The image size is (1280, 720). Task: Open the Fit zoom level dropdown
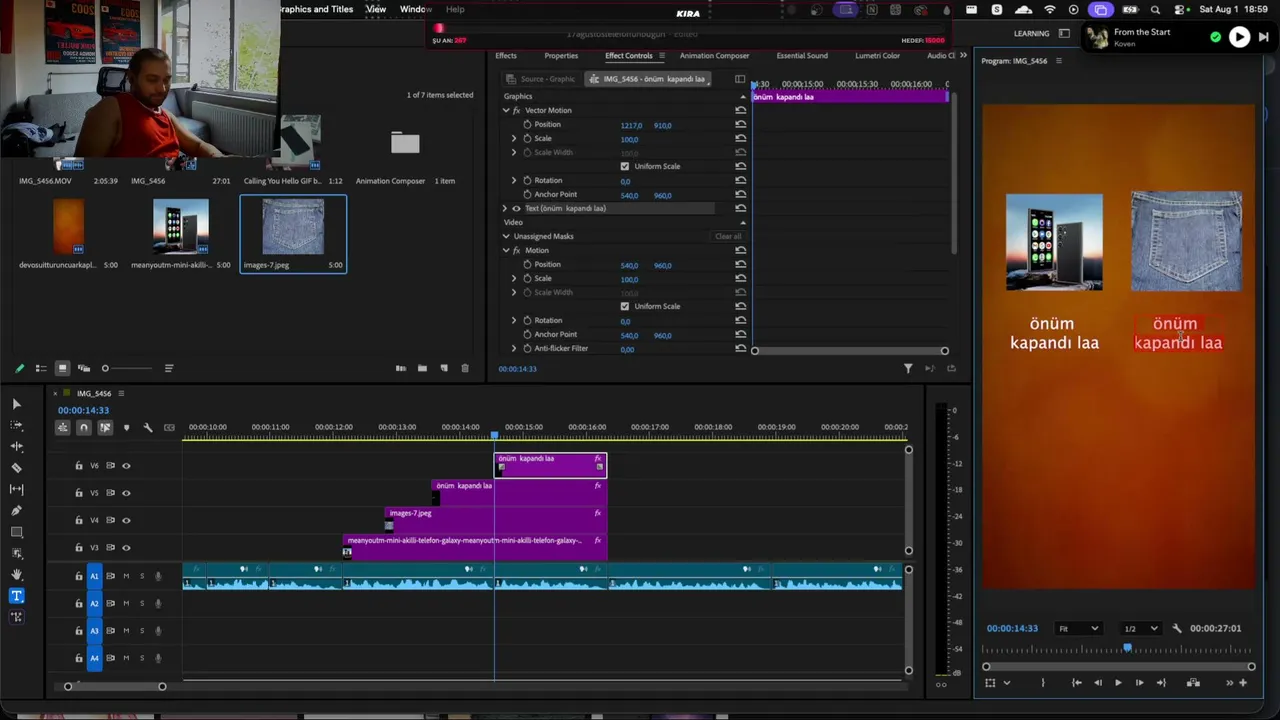1078,628
